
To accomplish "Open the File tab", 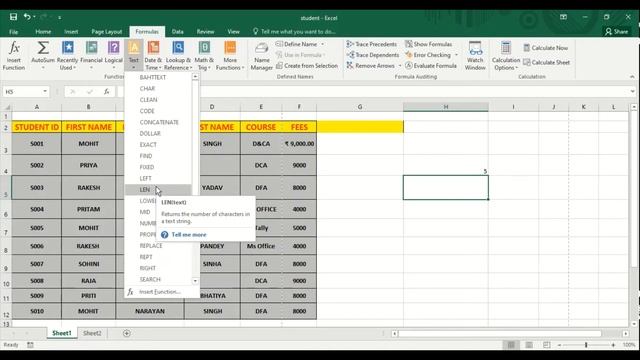I will pos(13,31).
